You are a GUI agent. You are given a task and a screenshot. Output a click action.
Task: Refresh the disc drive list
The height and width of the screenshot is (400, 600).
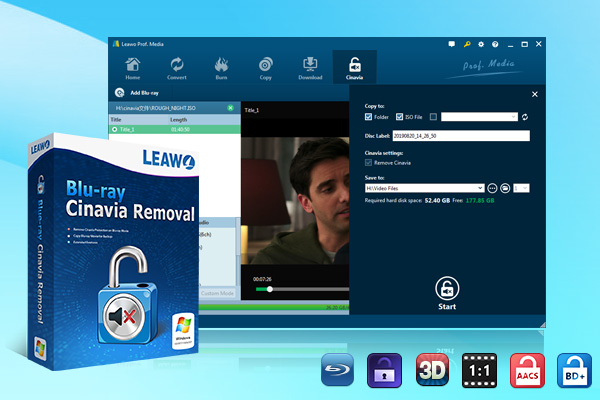(x=525, y=117)
